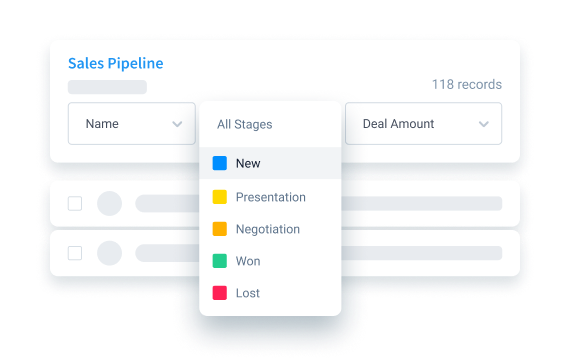Click the orange Negotiation stage color square
The height and width of the screenshot is (361, 570).
[220, 229]
